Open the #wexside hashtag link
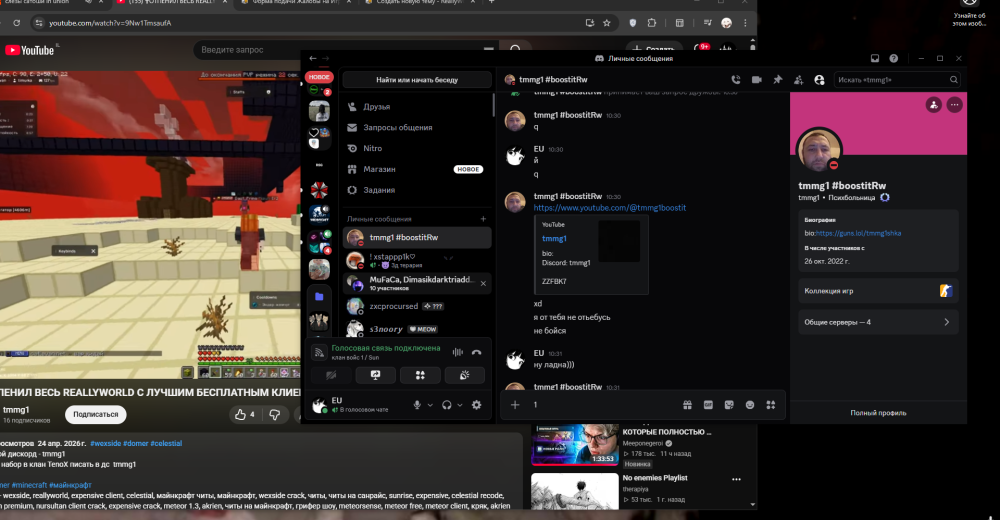 click(x=105, y=443)
